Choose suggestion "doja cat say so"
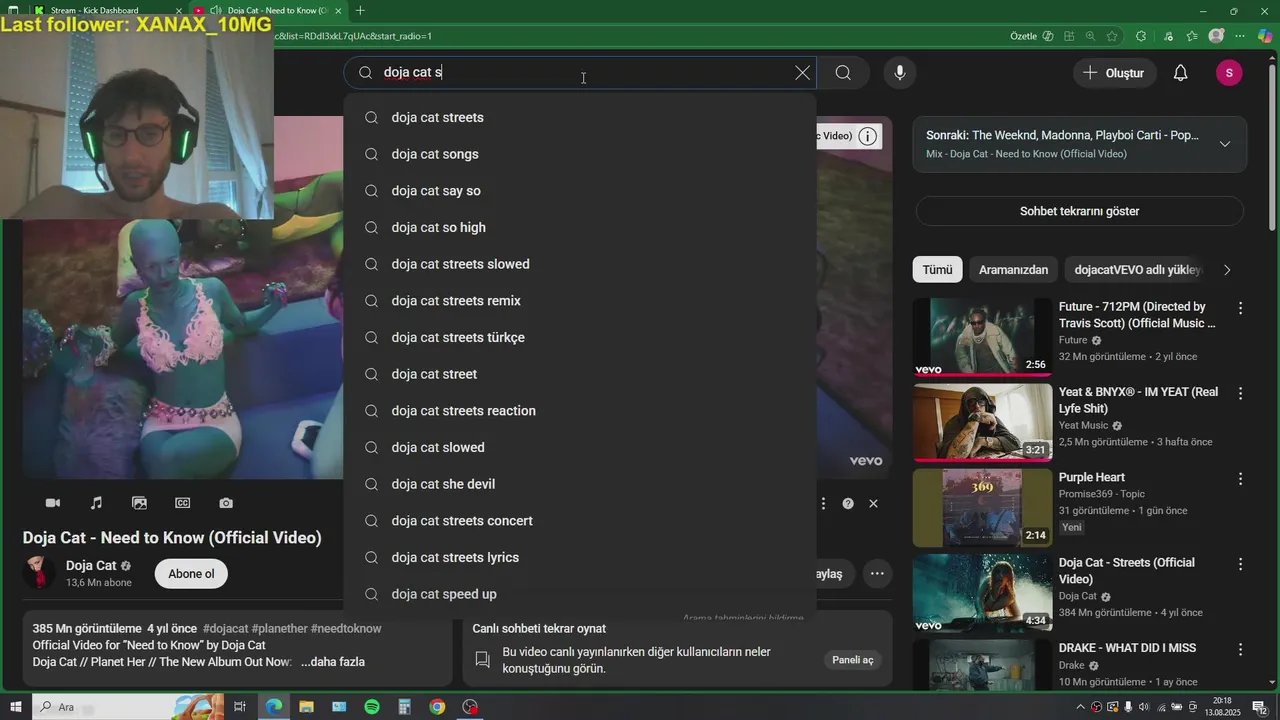This screenshot has width=1280, height=720. click(x=580, y=191)
